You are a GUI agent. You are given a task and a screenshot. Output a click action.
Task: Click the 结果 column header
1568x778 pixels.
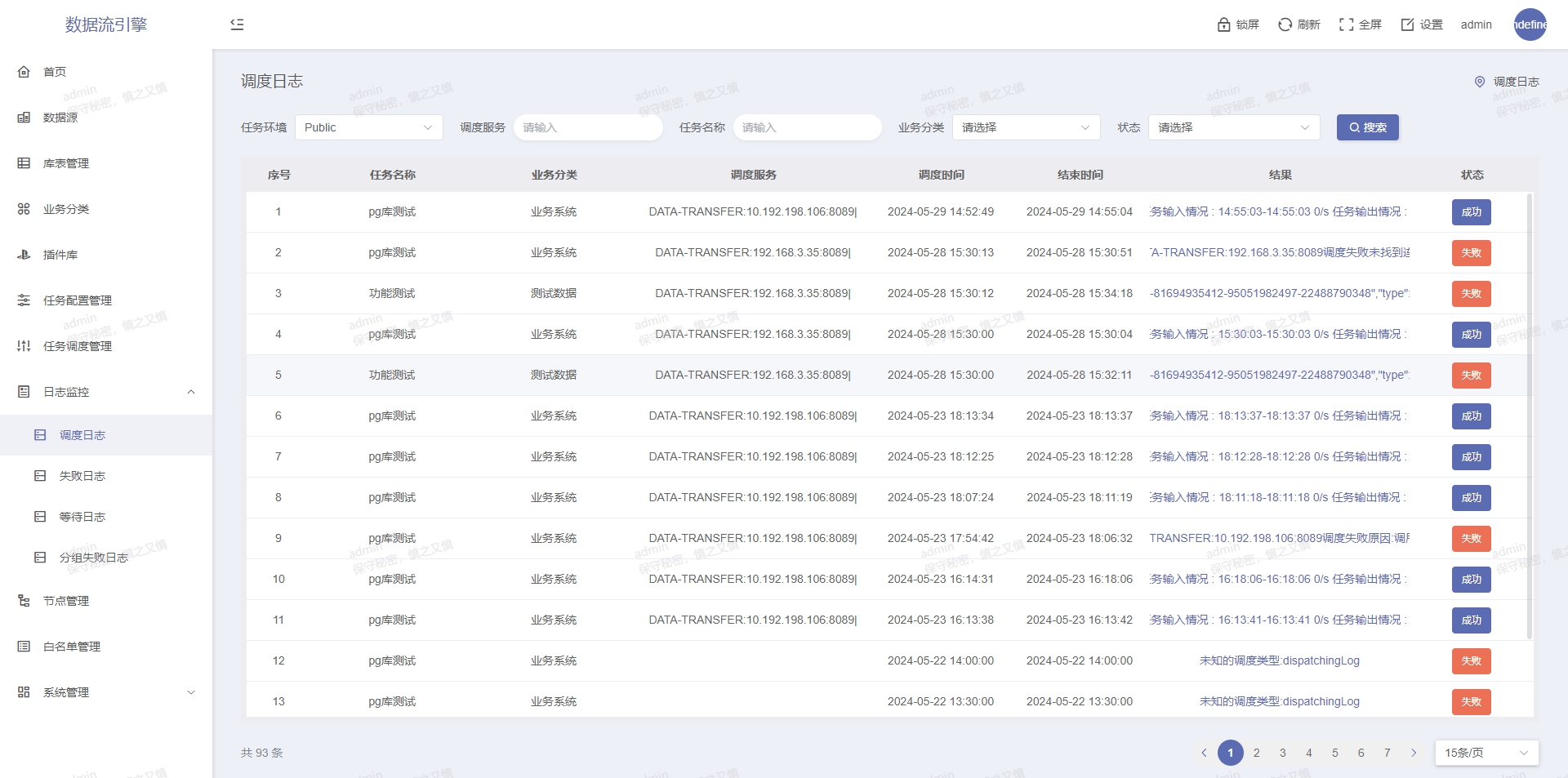coord(1281,175)
